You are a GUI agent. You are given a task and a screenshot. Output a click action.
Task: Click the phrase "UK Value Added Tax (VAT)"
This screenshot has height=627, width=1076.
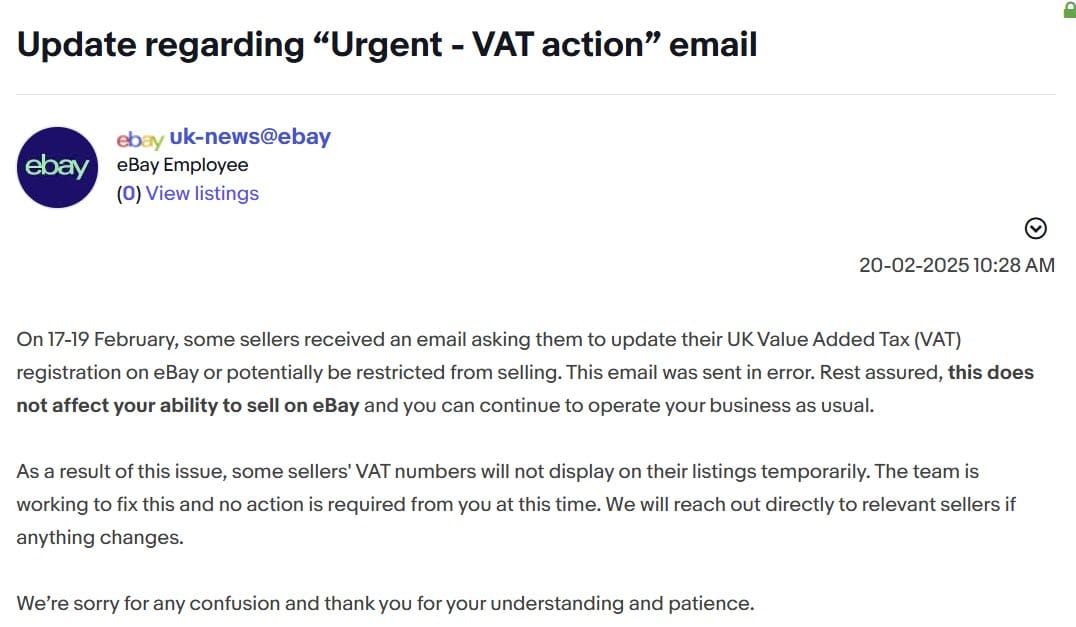pyautogui.click(x=843, y=340)
